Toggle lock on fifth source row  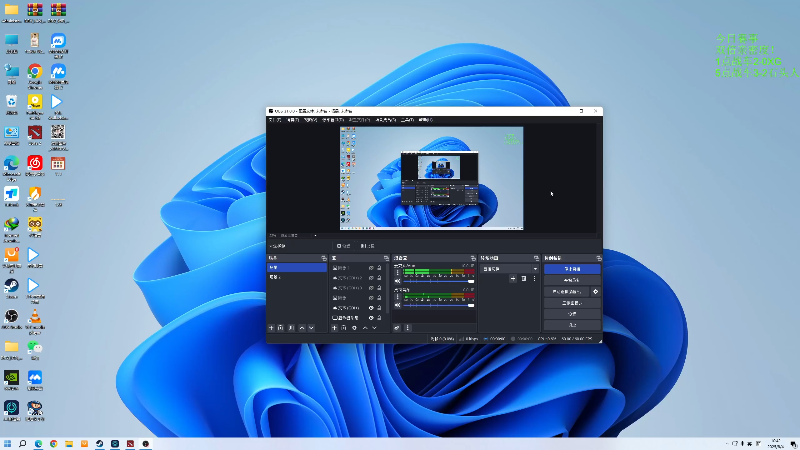[379, 308]
